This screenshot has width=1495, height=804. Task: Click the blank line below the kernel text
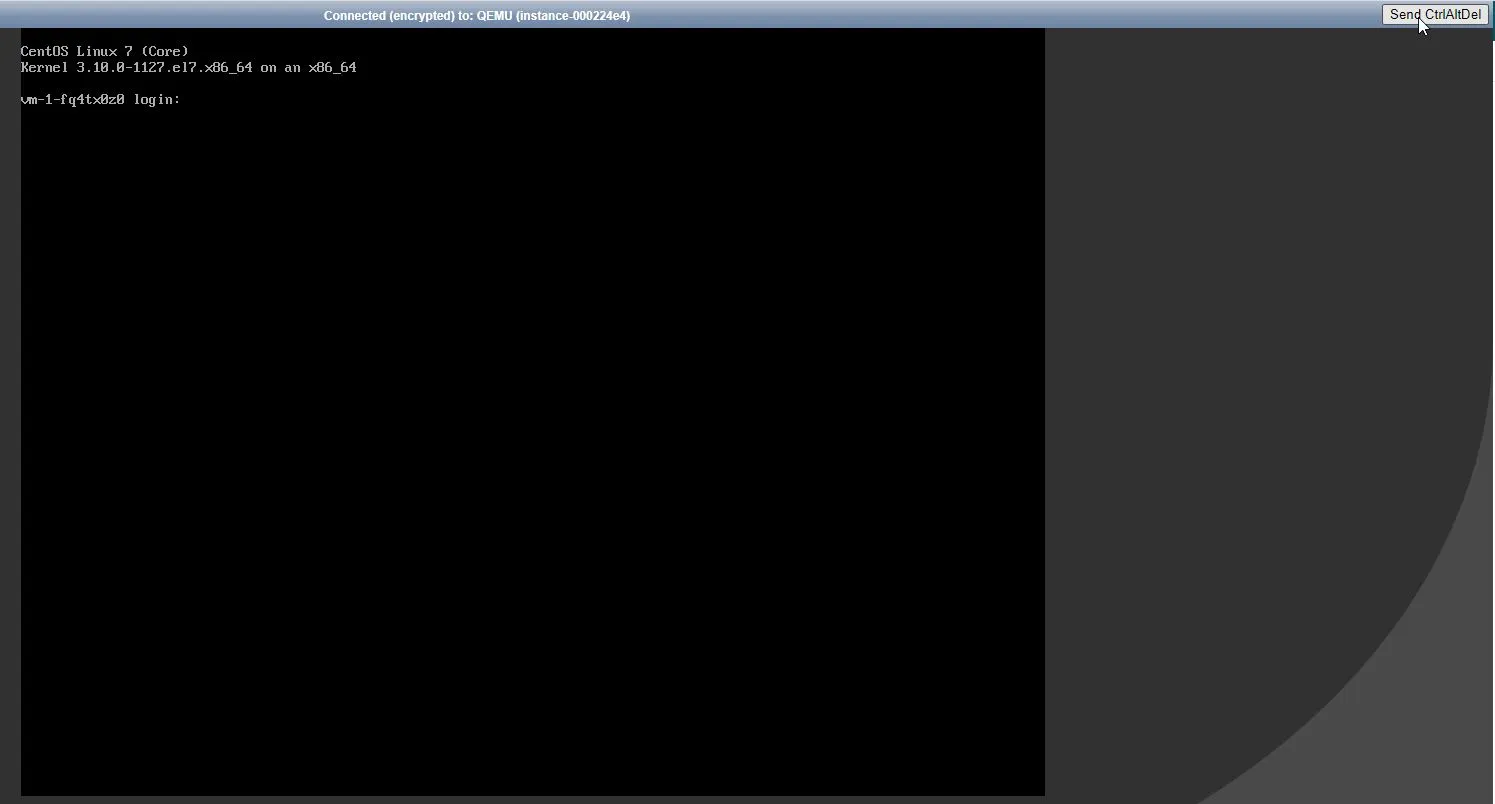click(x=200, y=83)
